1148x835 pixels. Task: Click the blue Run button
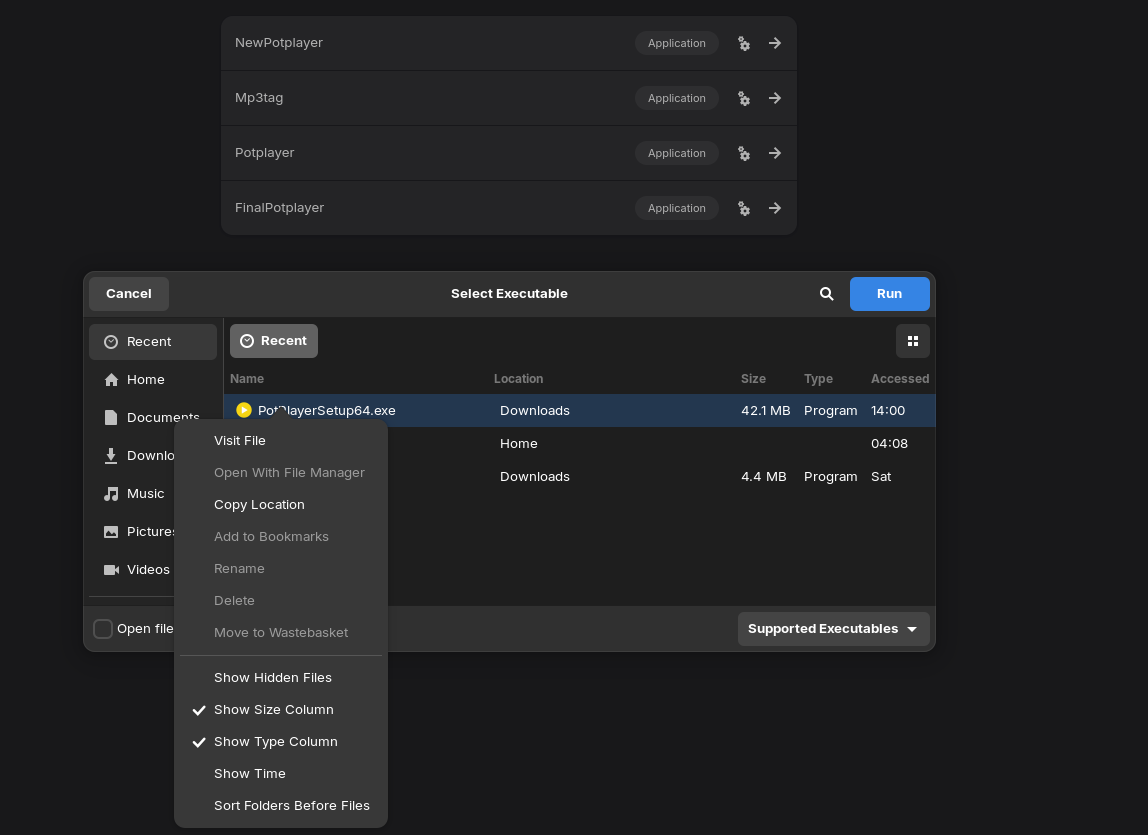click(890, 294)
